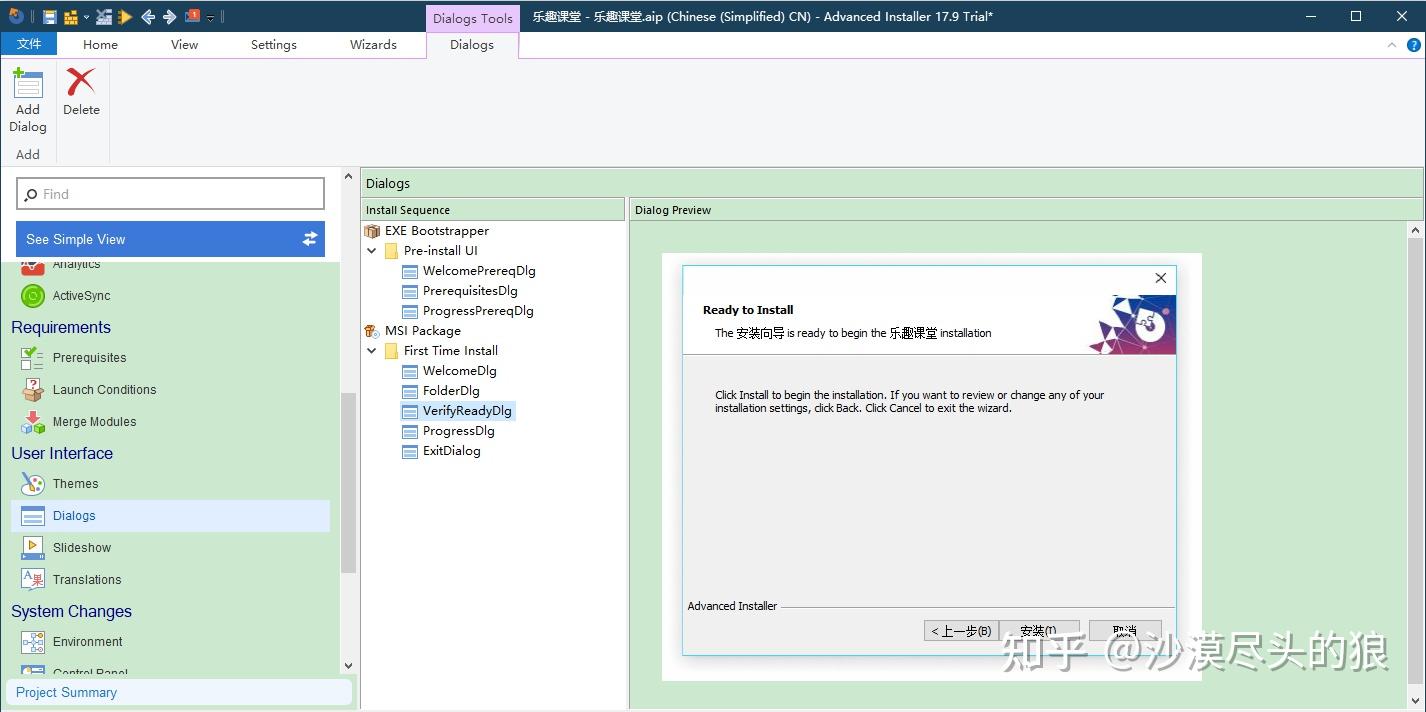Open Translations page in sidebar

(x=87, y=580)
